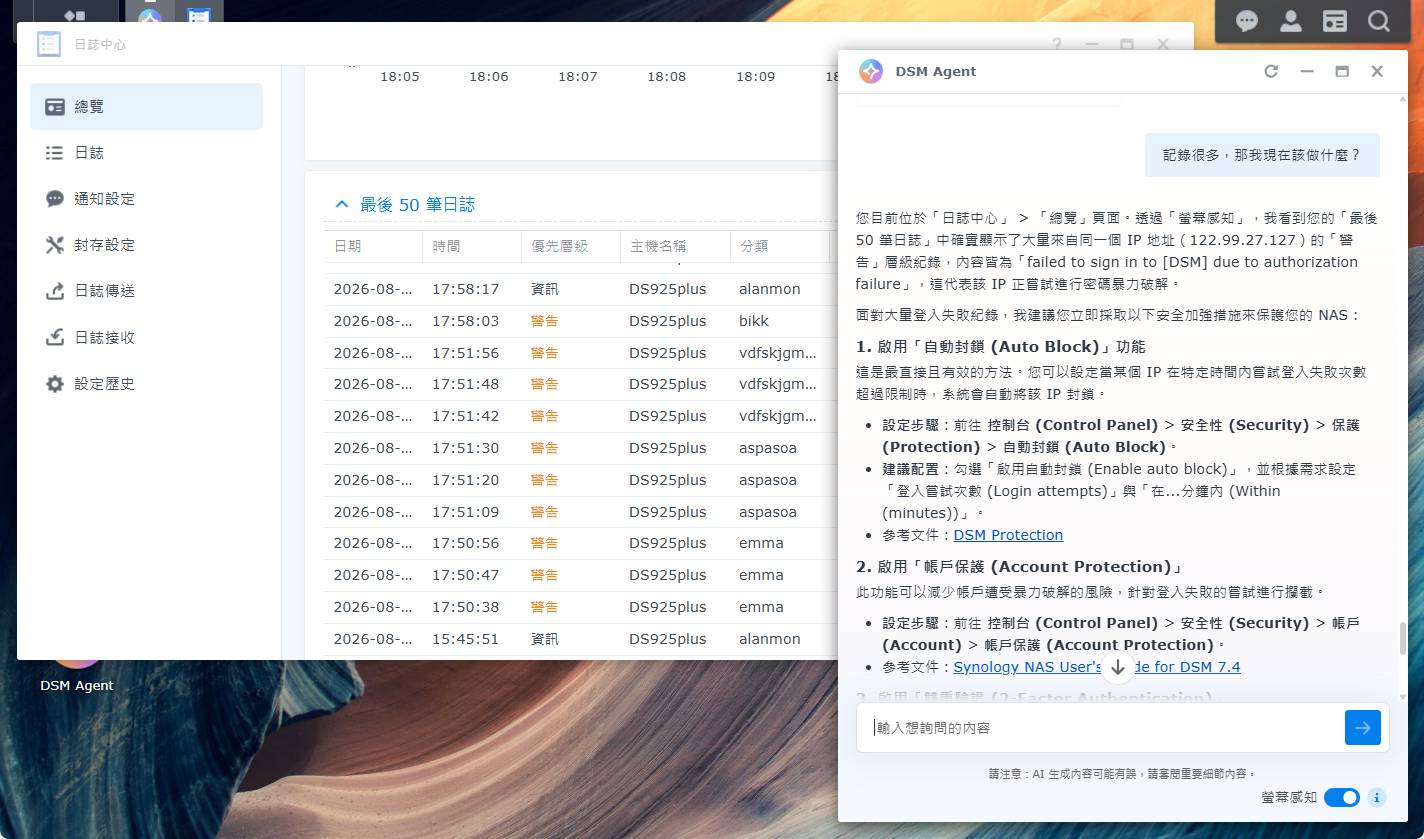Focus the 輸入想詢問的內容 input field
This screenshot has width=1424, height=839.
point(1100,728)
